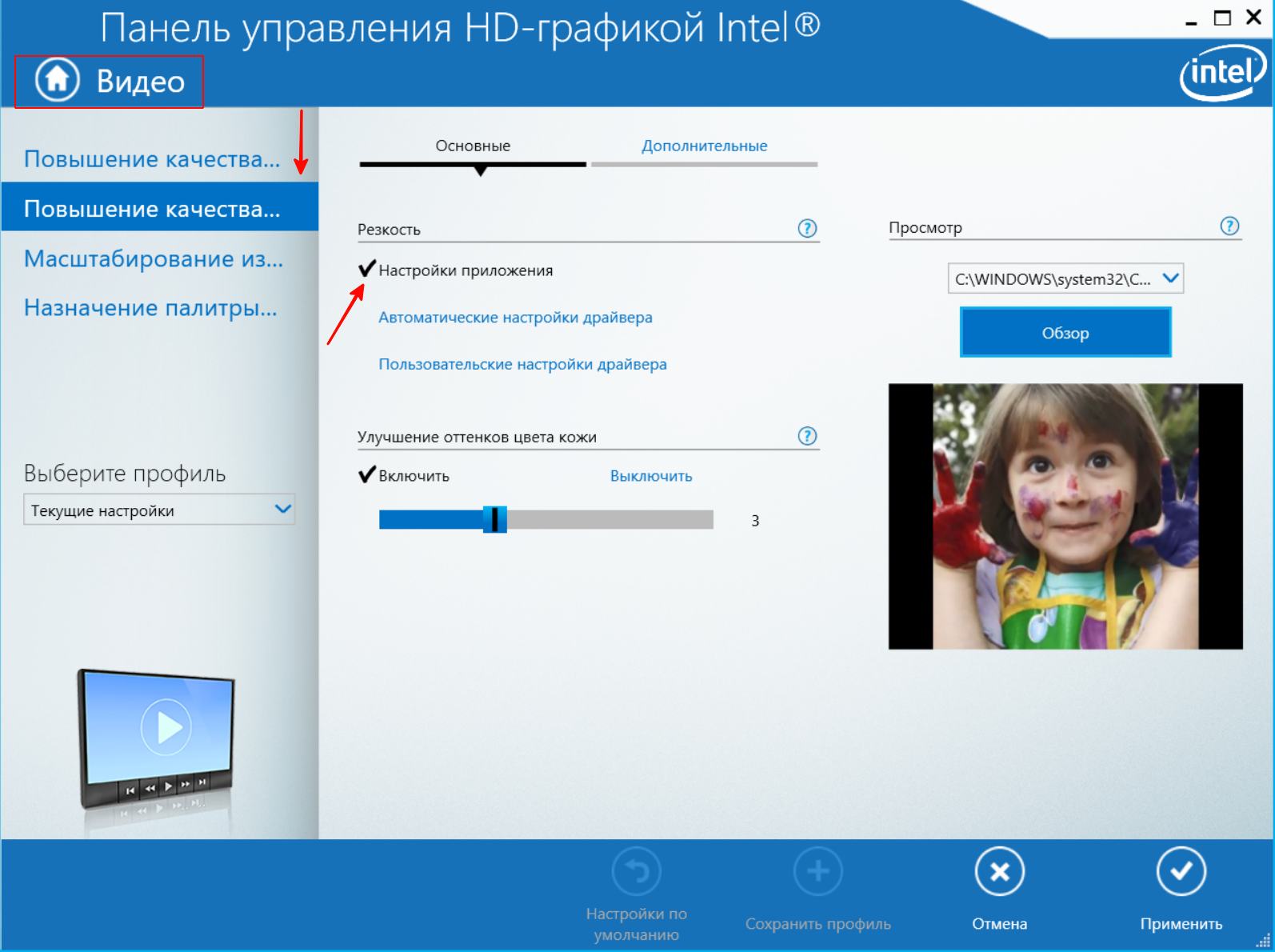
Task: Click the Отмена cross icon
Action: coord(999,871)
